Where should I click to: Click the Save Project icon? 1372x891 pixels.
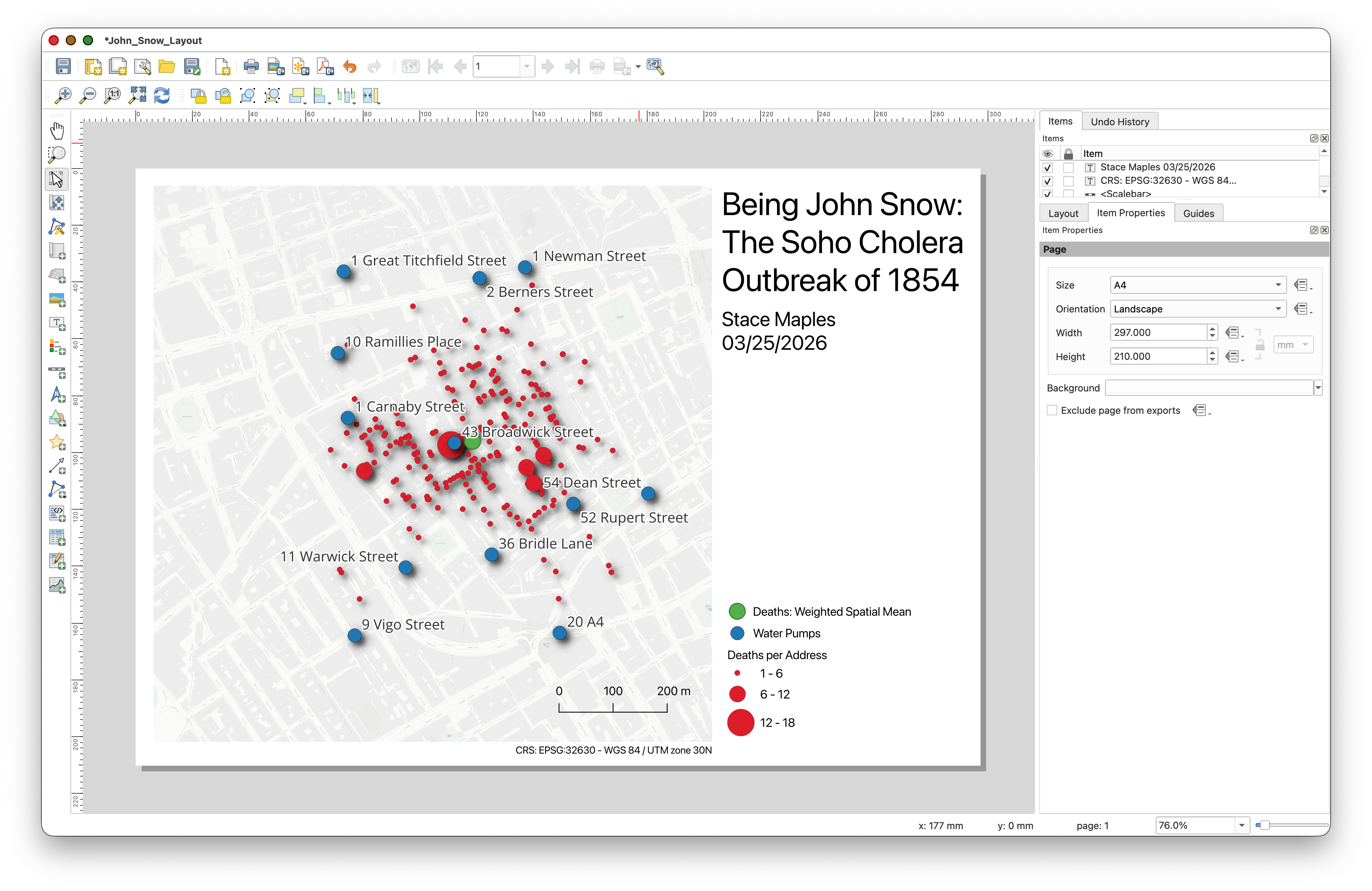click(63, 67)
